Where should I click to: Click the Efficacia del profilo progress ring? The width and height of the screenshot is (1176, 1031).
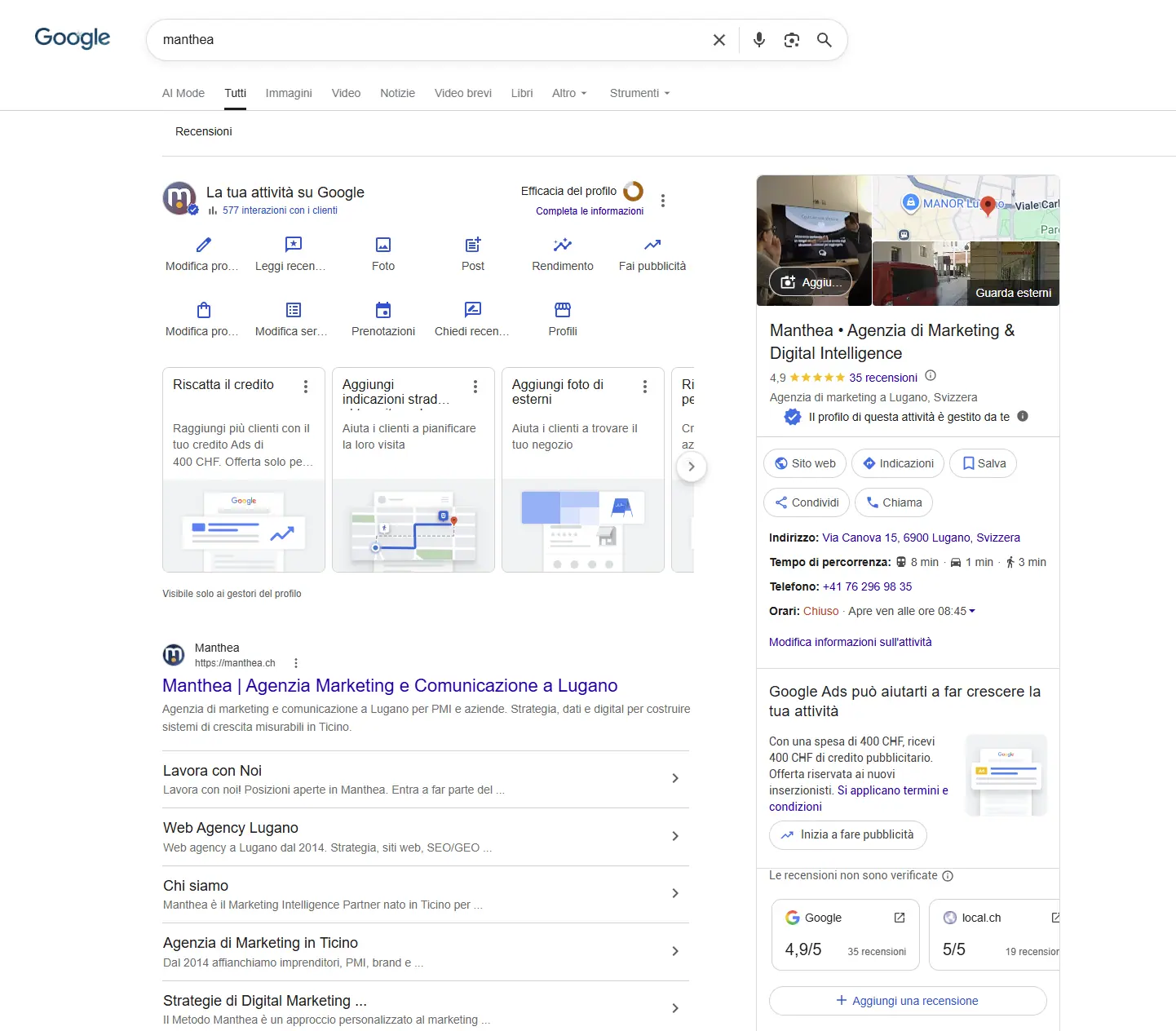pos(634,191)
